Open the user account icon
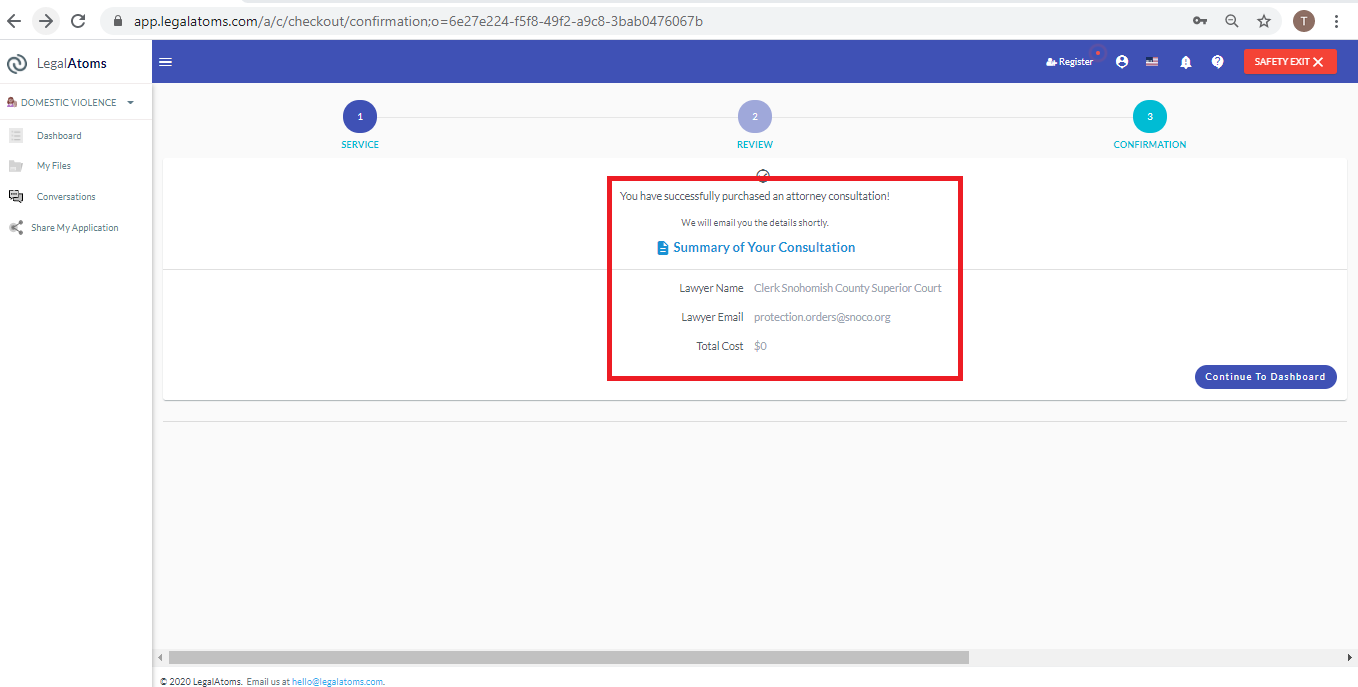The height and width of the screenshot is (687, 1358). (x=1122, y=62)
